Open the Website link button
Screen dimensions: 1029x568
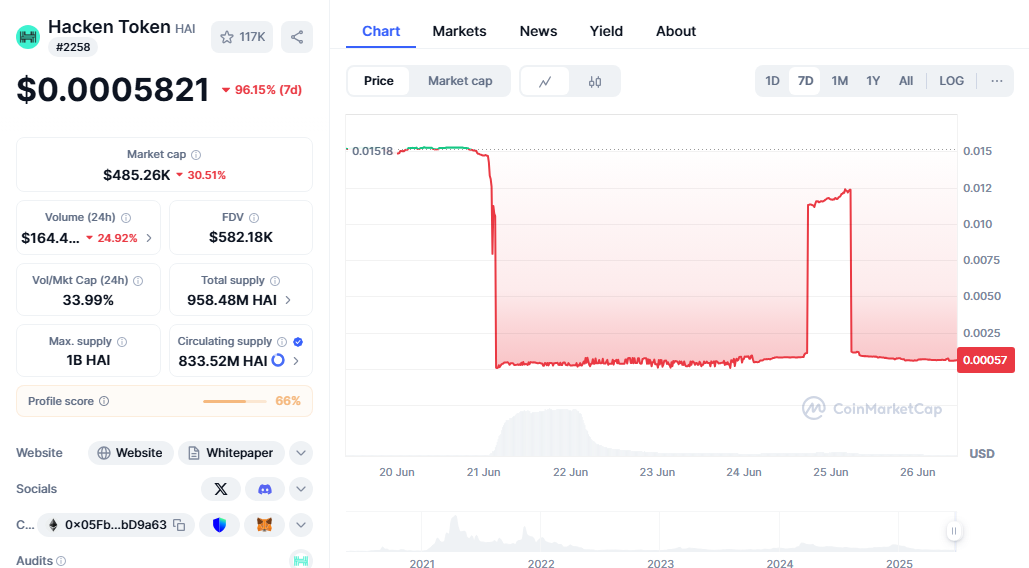point(131,453)
